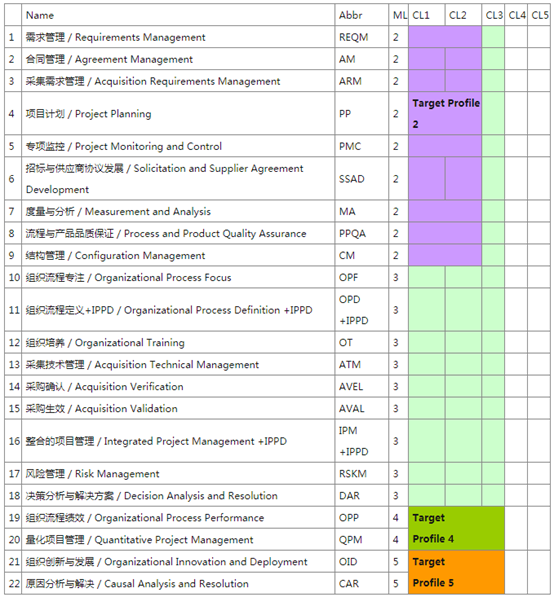Select the Agreement Management name cell

pyautogui.click(x=178, y=59)
